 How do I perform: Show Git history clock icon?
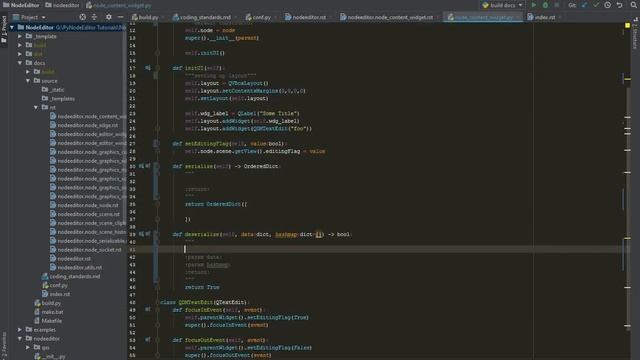pyautogui.click(x=608, y=5)
